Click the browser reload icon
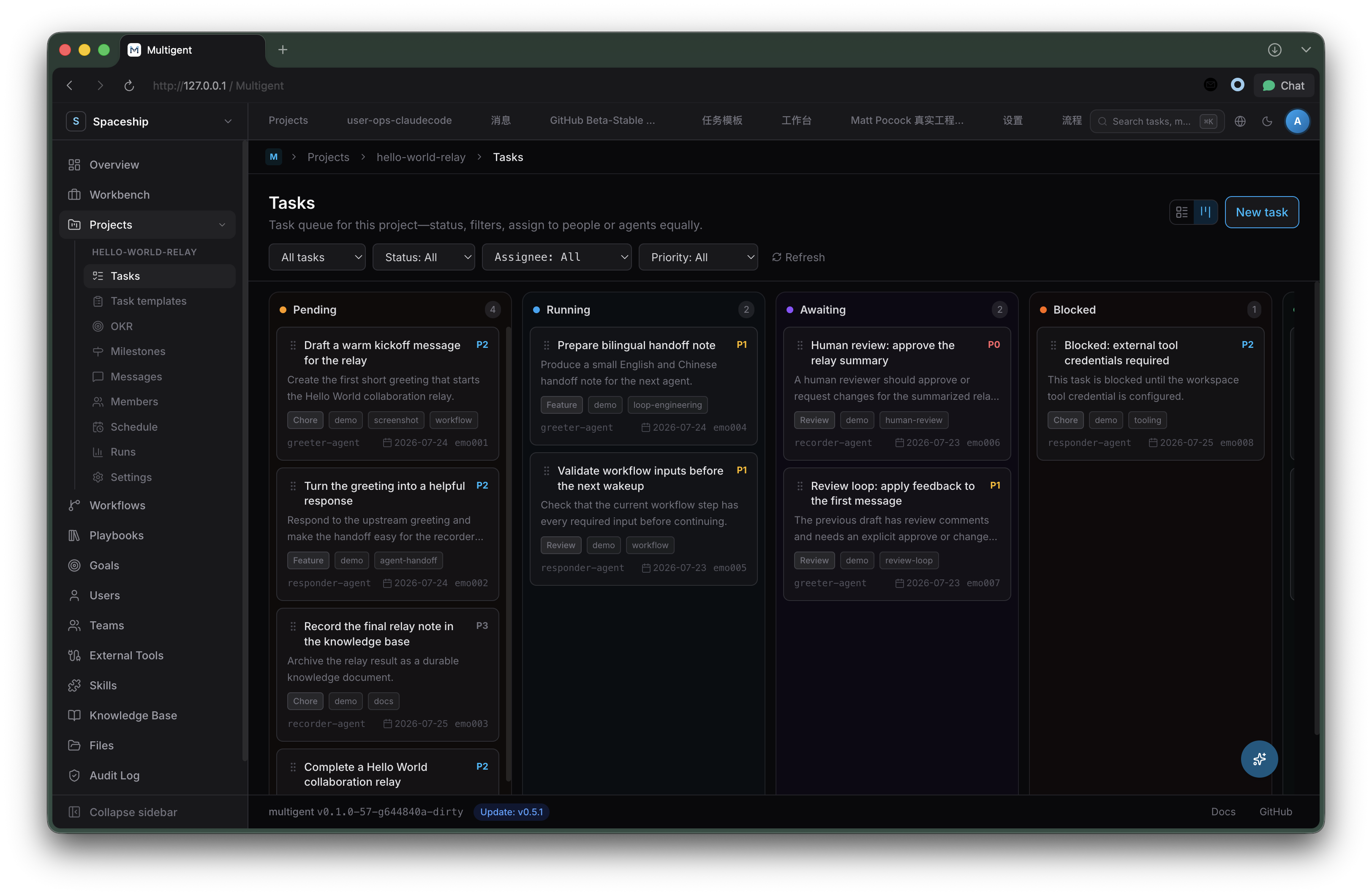Viewport: 1372px width, 896px height. 129,85
